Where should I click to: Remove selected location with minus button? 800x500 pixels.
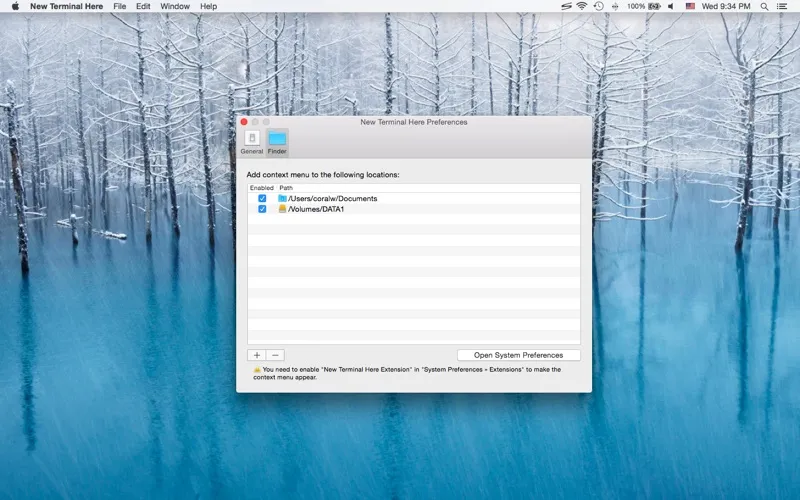tap(276, 355)
